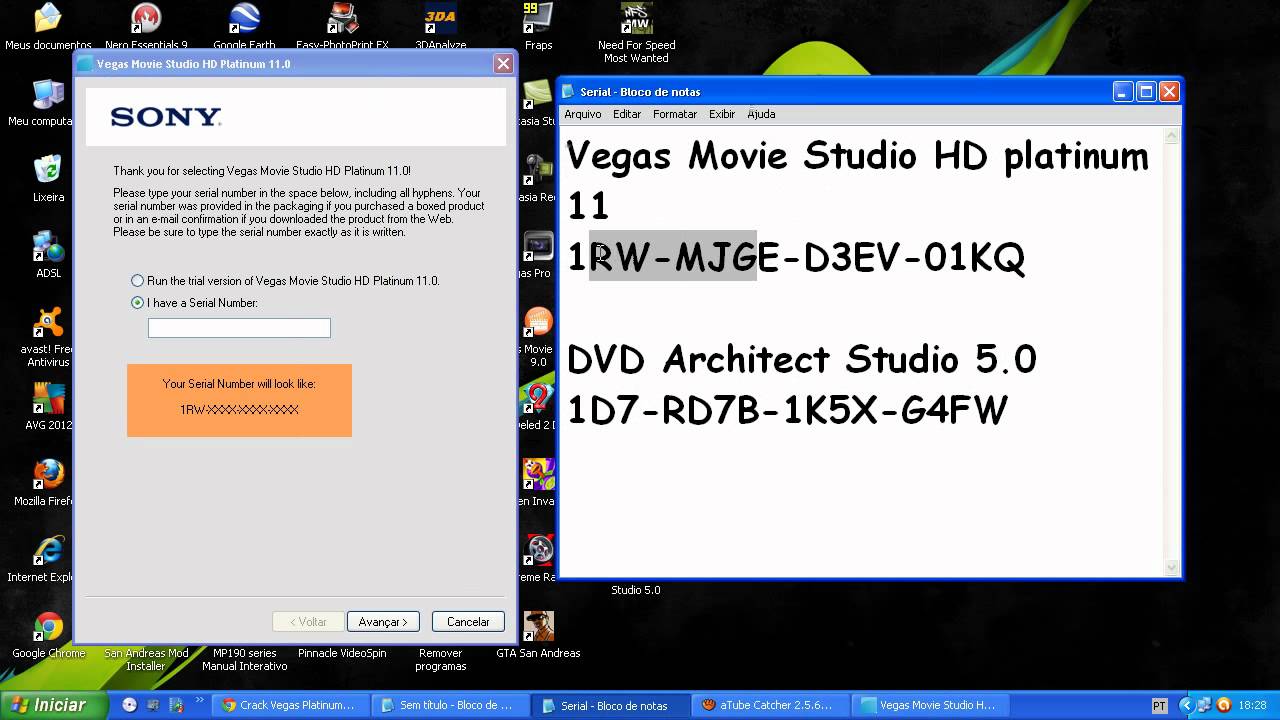Maximize the Serial Notepad window
This screenshot has width=1280, height=720.
(x=1146, y=92)
